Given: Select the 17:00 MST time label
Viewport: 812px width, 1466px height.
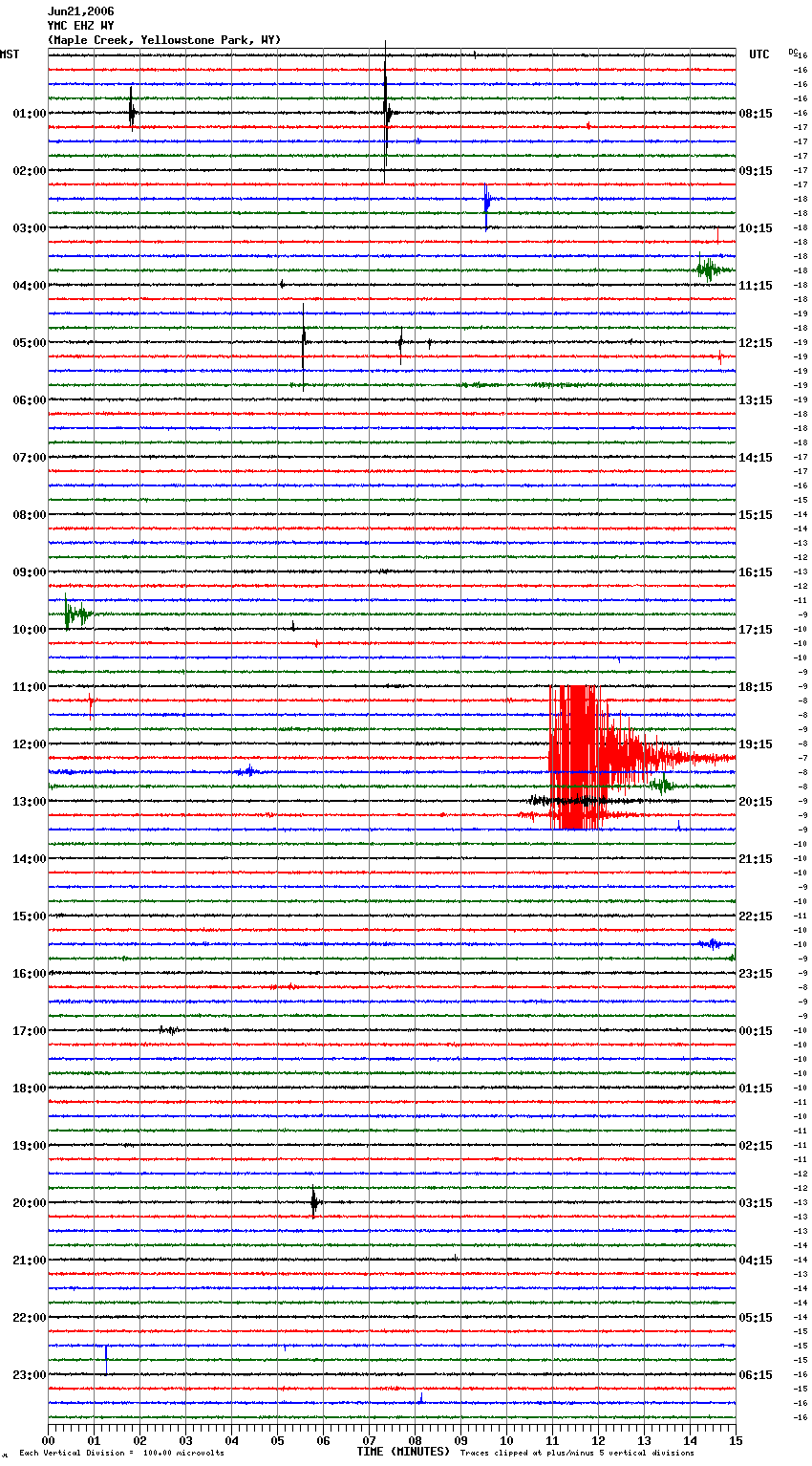Looking at the screenshot, I should (x=30, y=1031).
